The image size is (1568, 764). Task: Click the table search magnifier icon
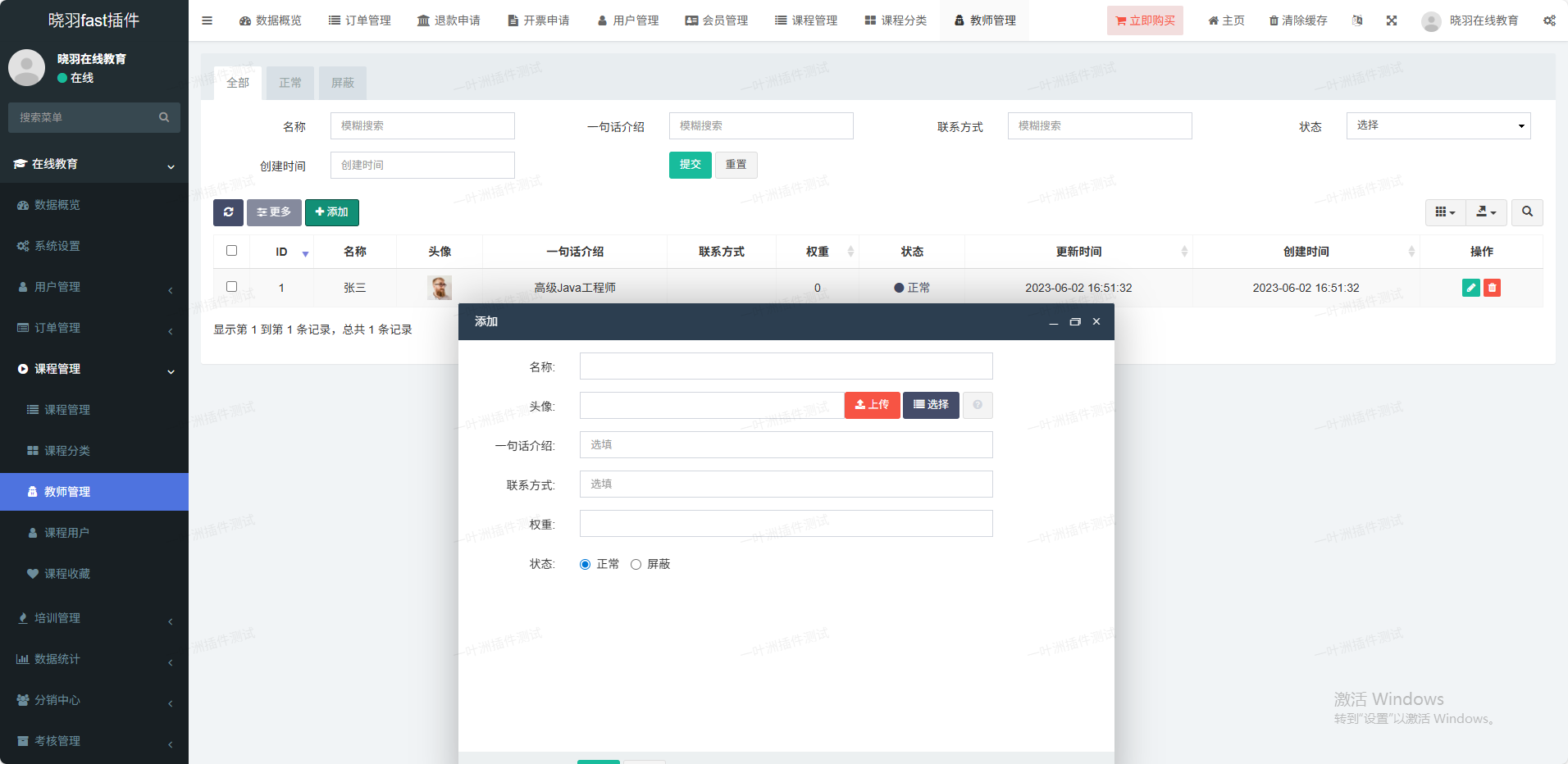[1527, 212]
